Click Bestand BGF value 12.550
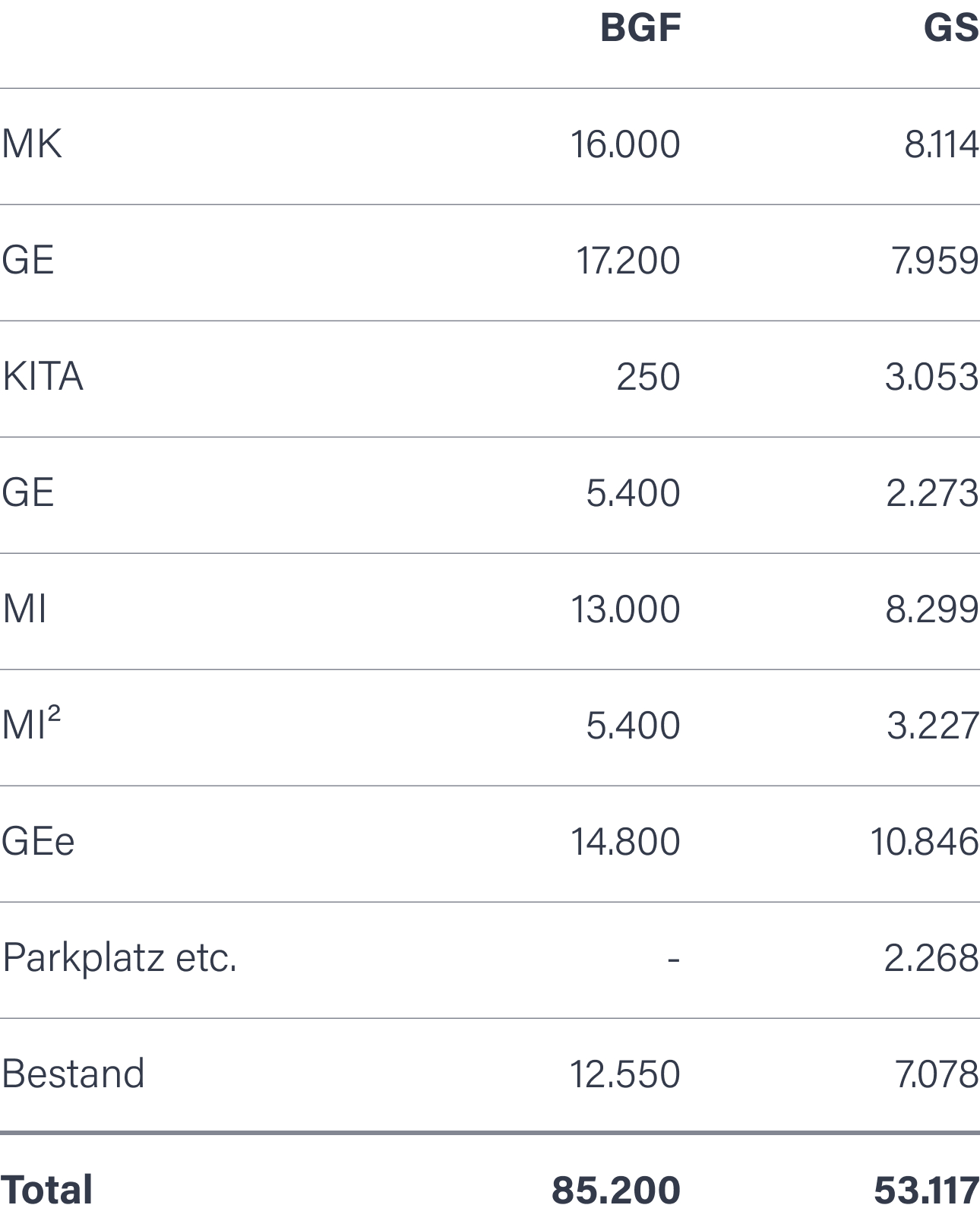Image resolution: width=980 pixels, height=1224 pixels. point(624,1074)
